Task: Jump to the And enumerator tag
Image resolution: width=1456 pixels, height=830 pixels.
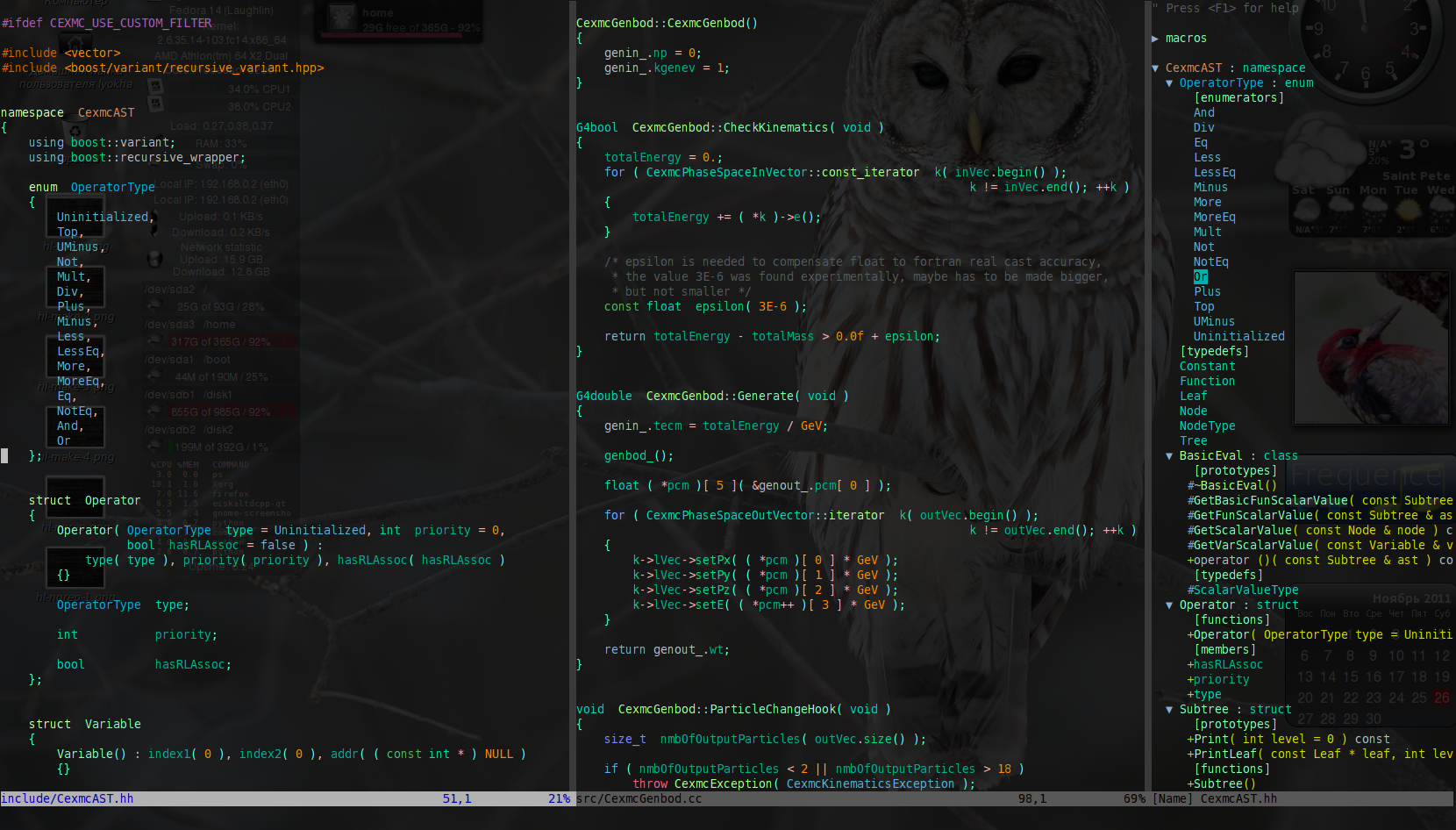Action: (x=1204, y=112)
